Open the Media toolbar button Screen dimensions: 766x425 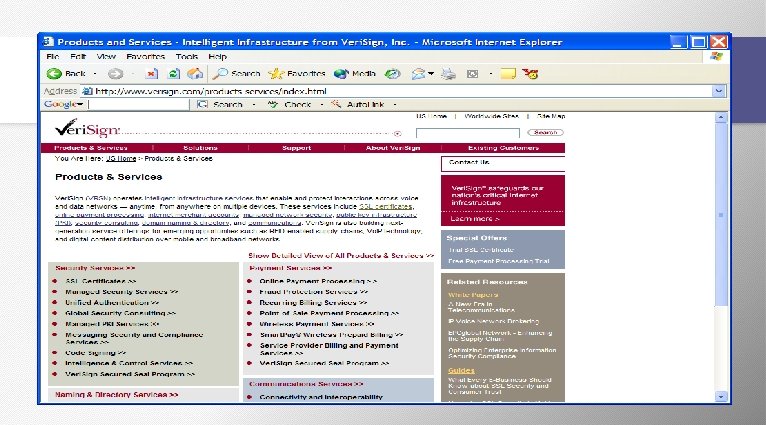coord(355,74)
